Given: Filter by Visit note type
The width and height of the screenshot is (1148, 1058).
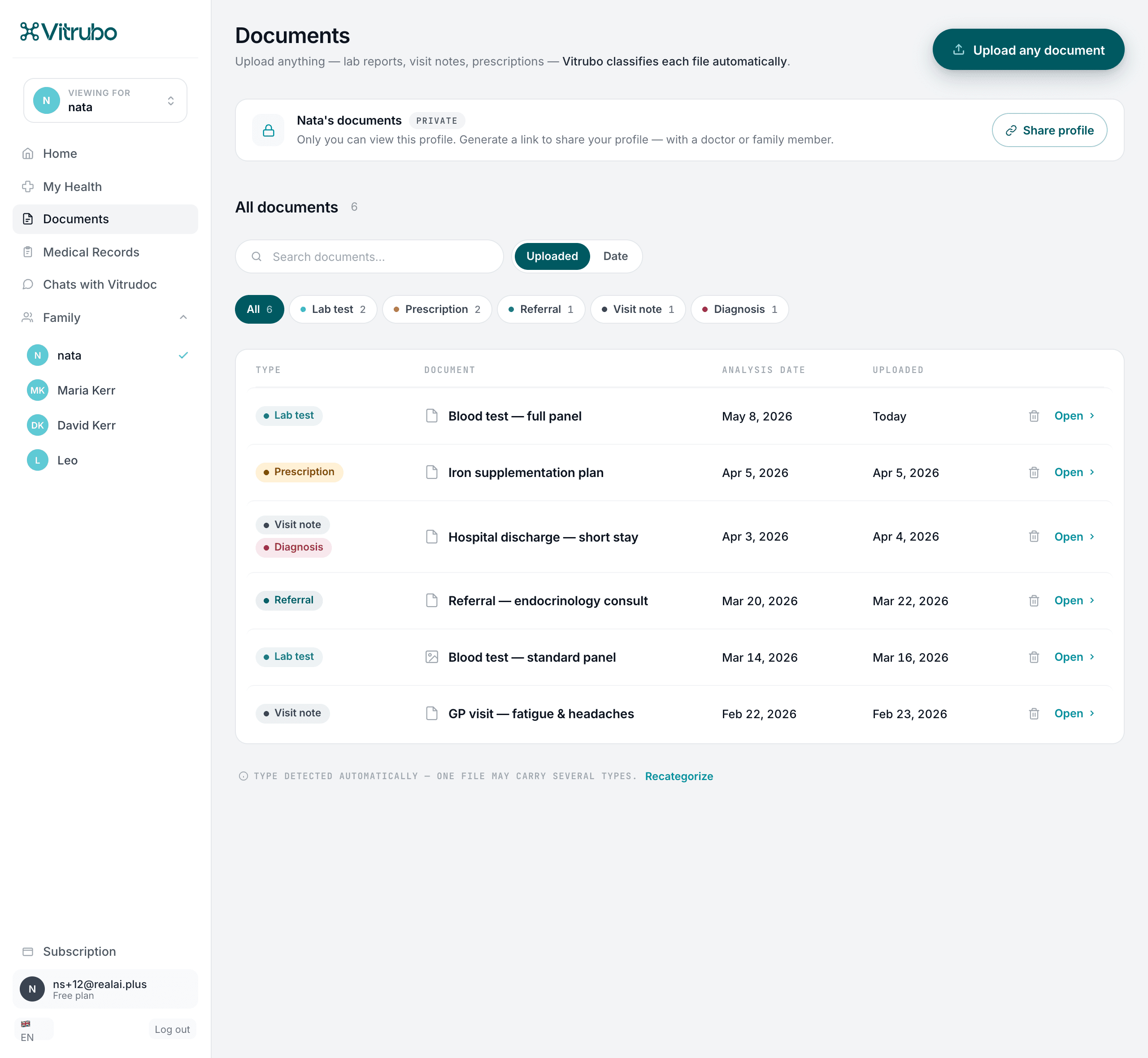Looking at the screenshot, I should point(637,310).
